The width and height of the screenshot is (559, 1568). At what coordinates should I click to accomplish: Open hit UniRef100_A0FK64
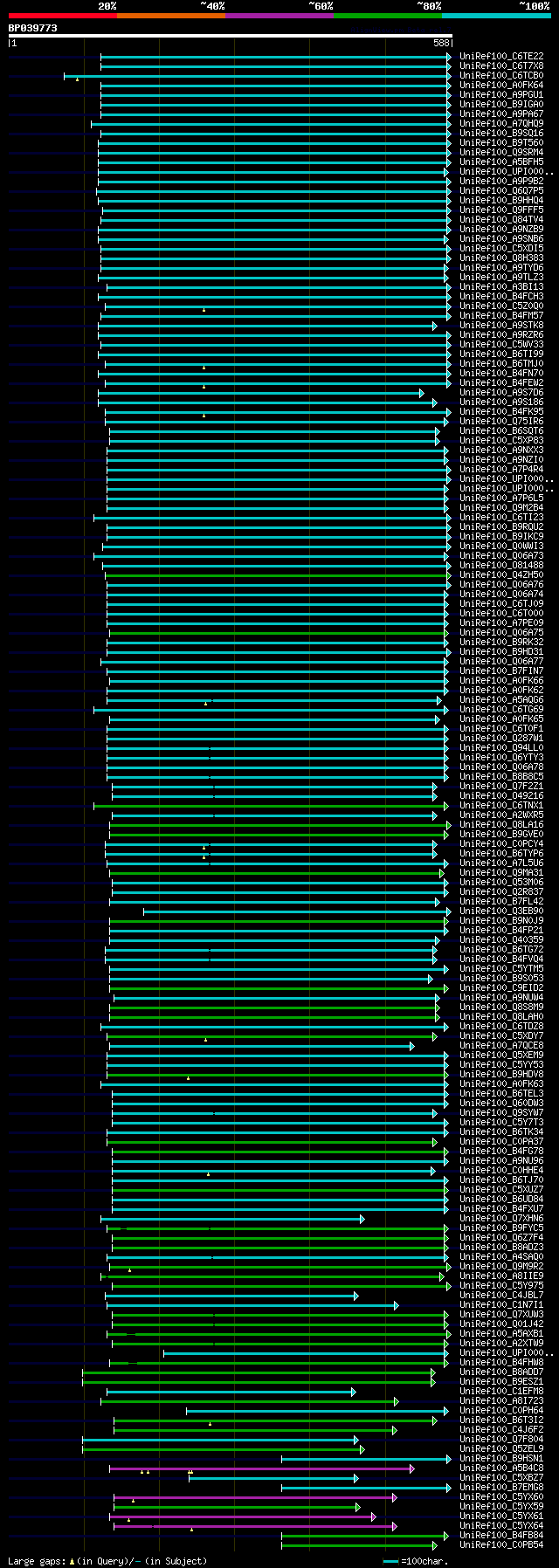click(x=501, y=85)
